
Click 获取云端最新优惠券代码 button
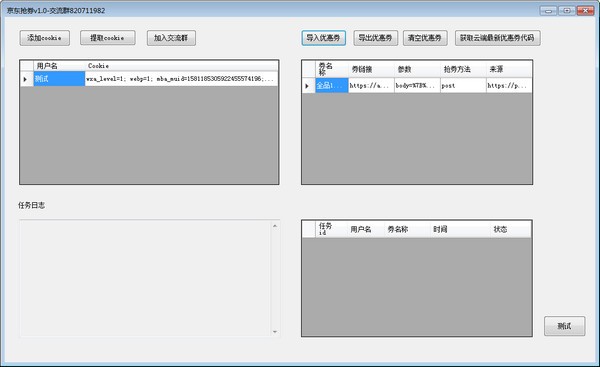[497, 38]
